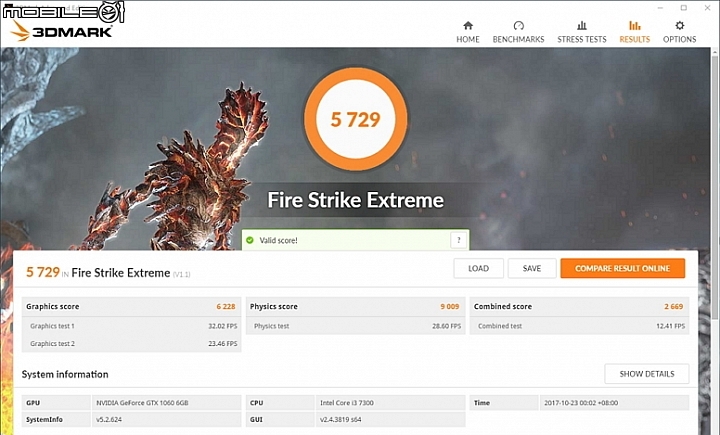Click GPU value NVIDIA GeForce GTX 1060 6GB
This screenshot has height=435, width=720.
(x=142, y=403)
